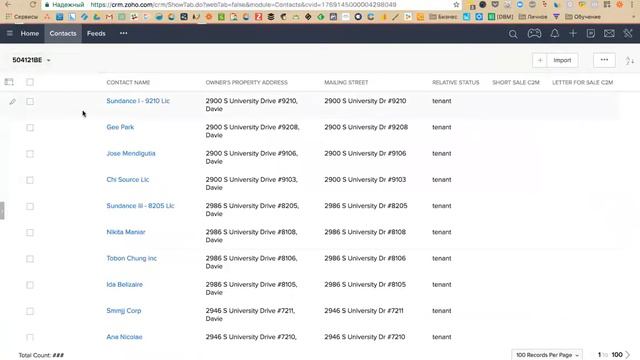Switch to the Contacts tab
The image size is (640, 360).
pyautogui.click(x=63, y=33)
